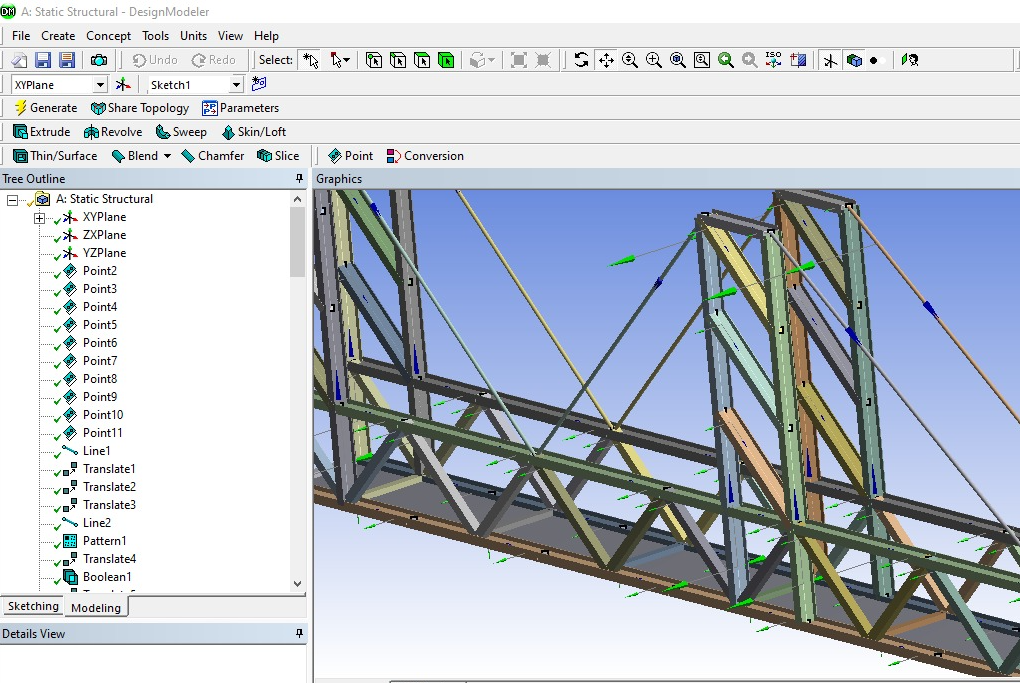
Task: Click the Look At face icon
Action: (909, 60)
